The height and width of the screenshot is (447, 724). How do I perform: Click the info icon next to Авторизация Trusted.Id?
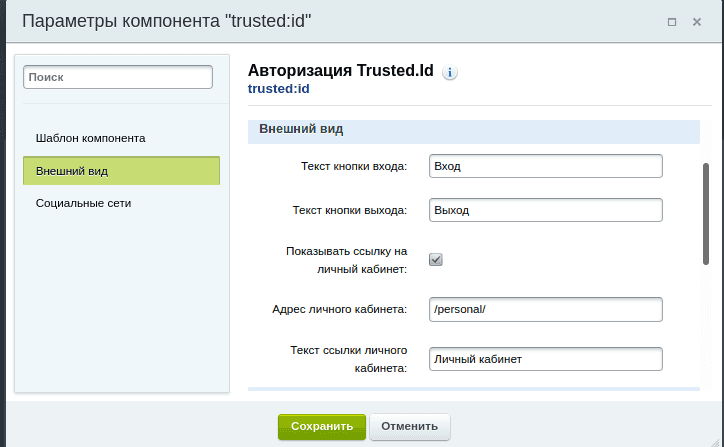pos(450,72)
